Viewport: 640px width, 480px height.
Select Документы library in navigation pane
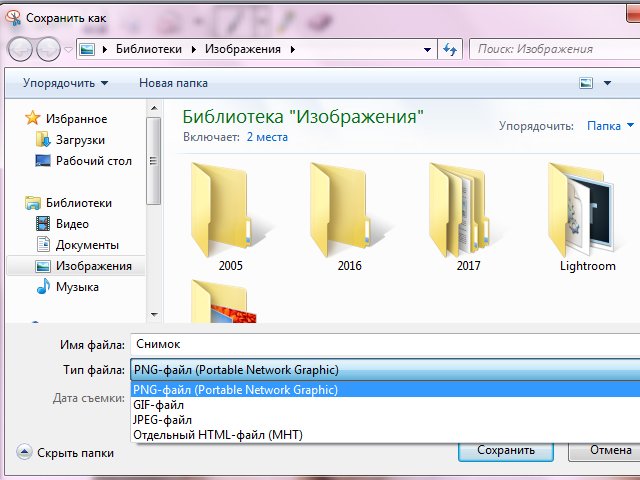click(87, 245)
